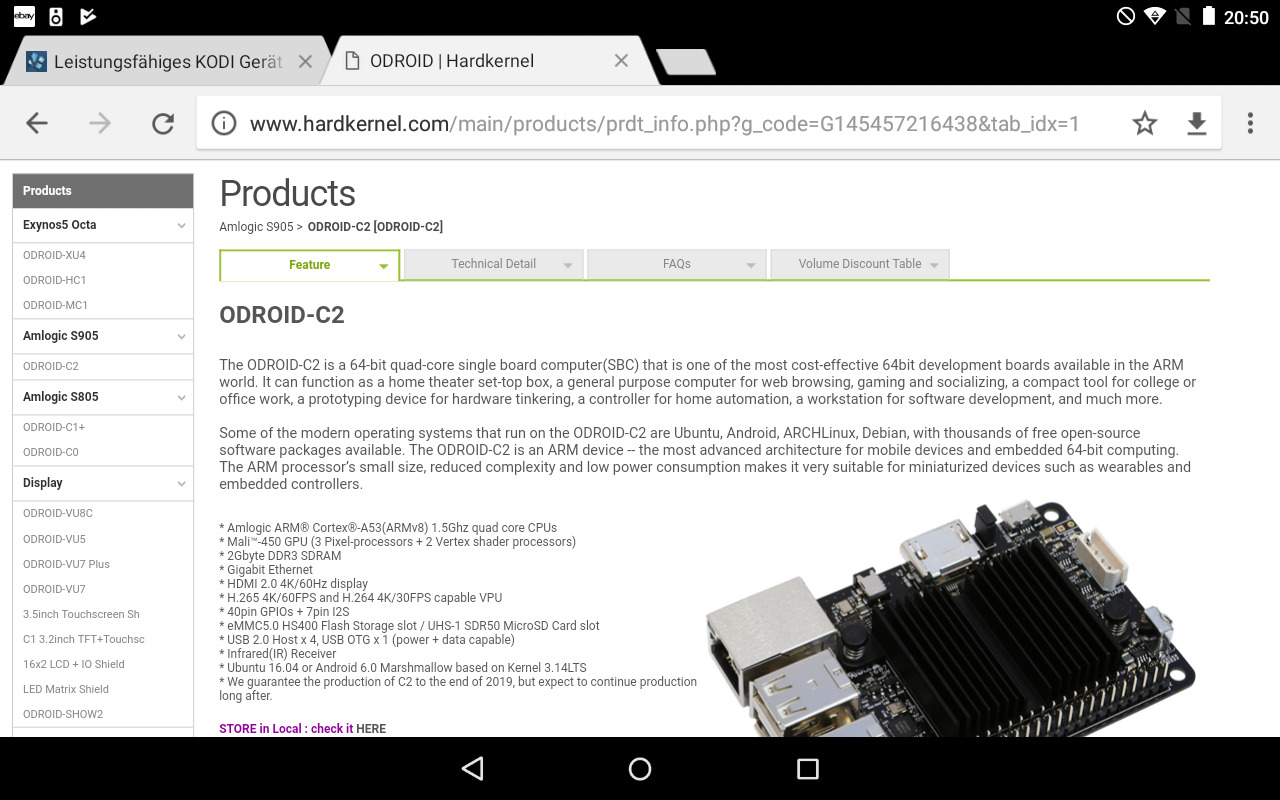1280x800 pixels.
Task: Click the Technical Detail dropdown arrow
Action: (x=568, y=266)
